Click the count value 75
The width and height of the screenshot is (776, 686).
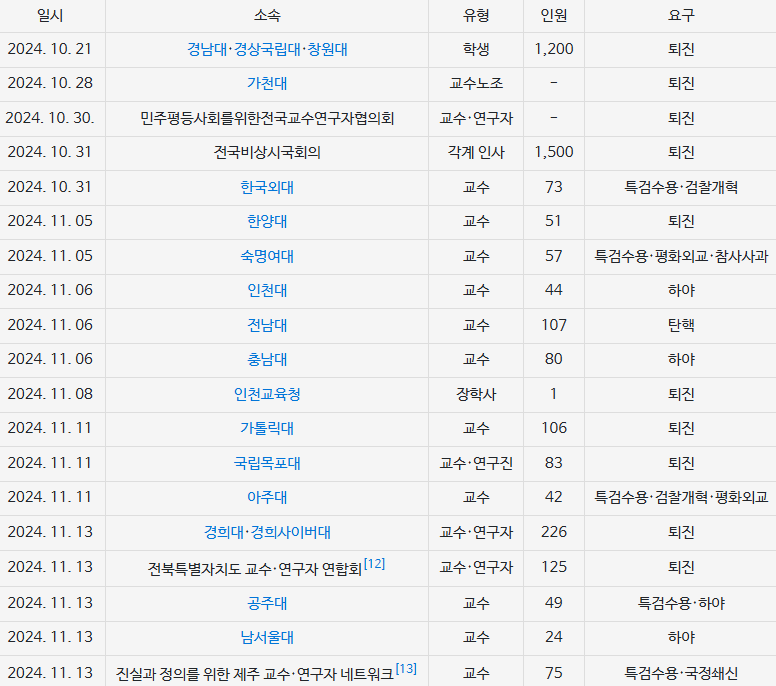(554, 673)
